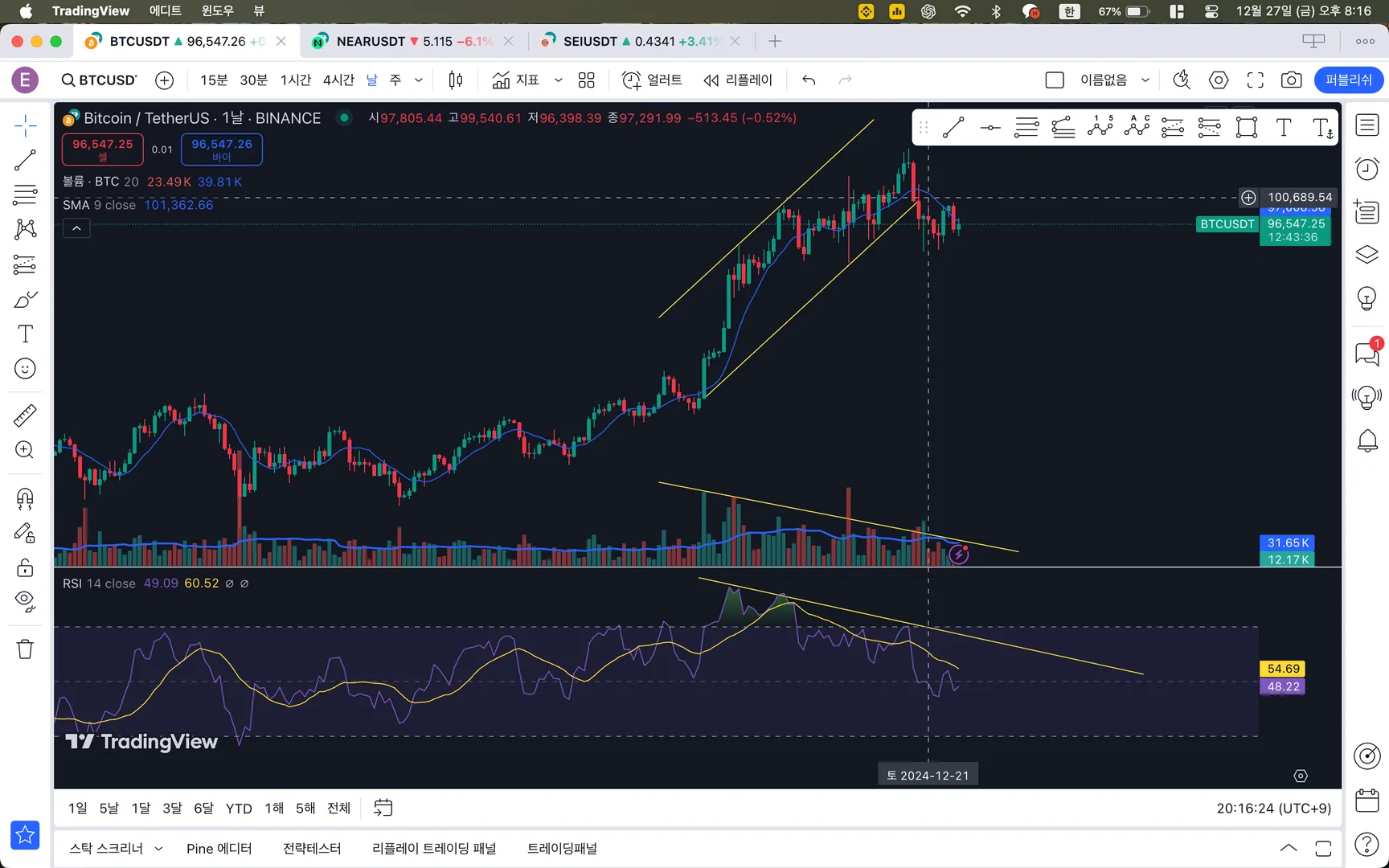Screen dimensions: 1389x868
Task: Open the alerts clock panel
Action: tap(1367, 169)
